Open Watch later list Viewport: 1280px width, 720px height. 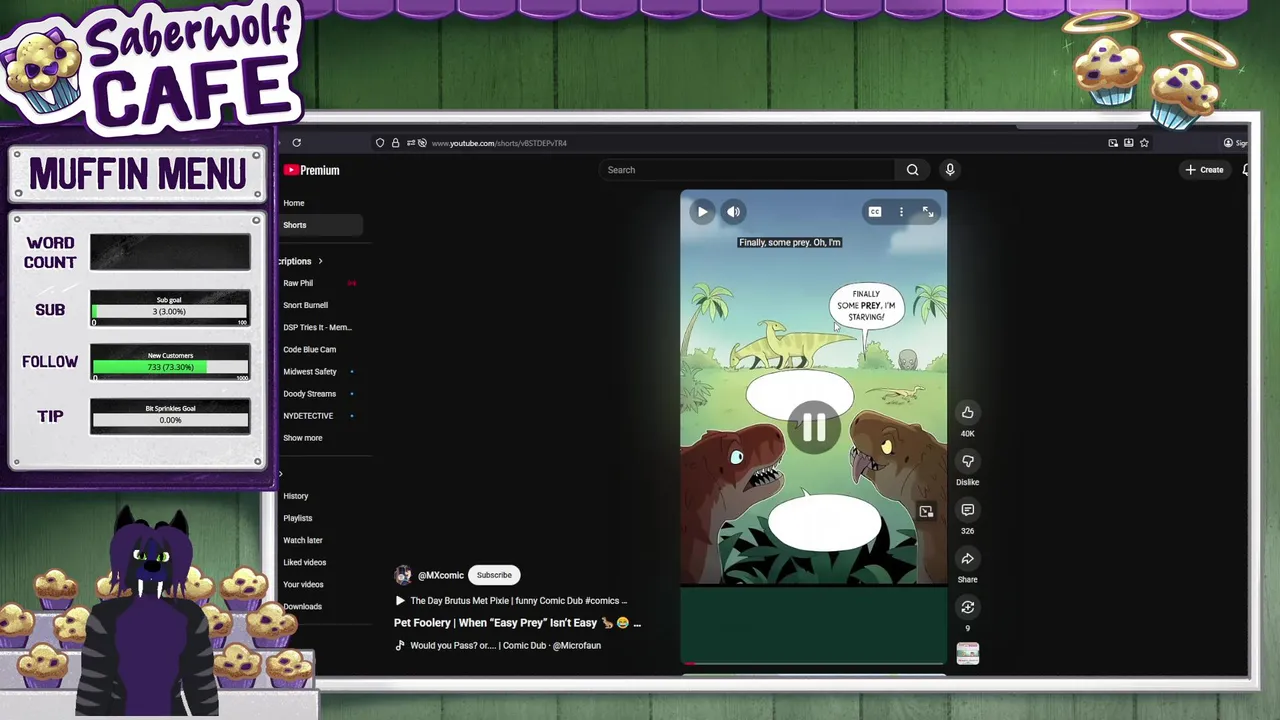click(x=302, y=540)
